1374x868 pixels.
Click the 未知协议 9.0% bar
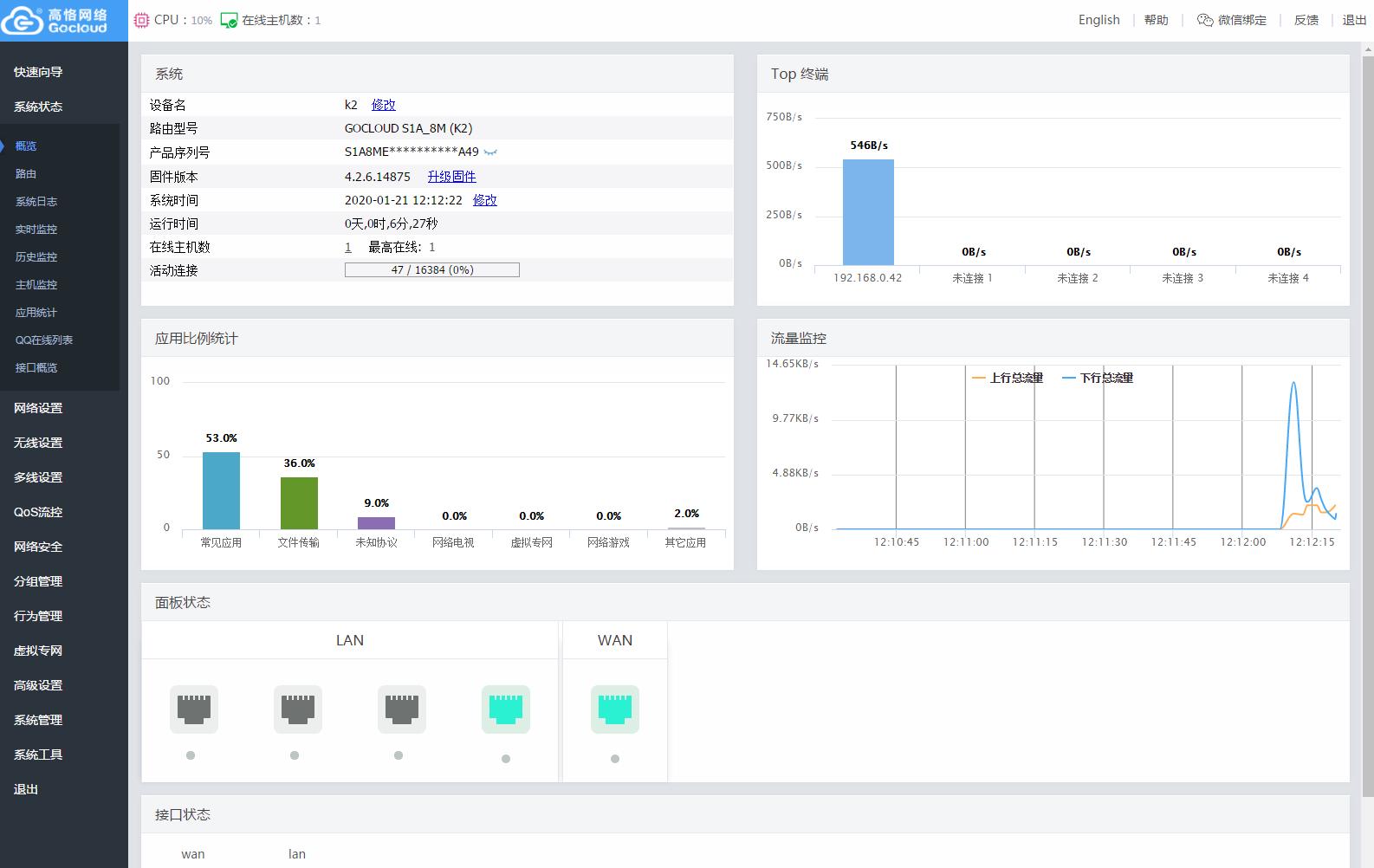[x=376, y=523]
